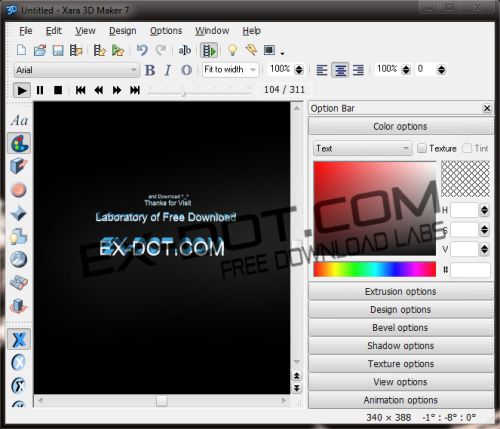Expand the Extrusion options section

401,291
